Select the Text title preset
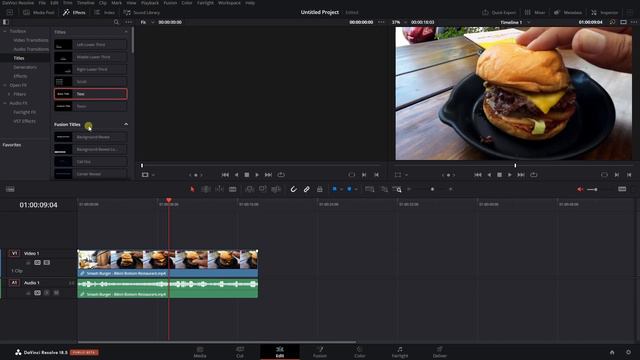Viewport: 640px width, 360px height. pyautogui.click(x=91, y=94)
